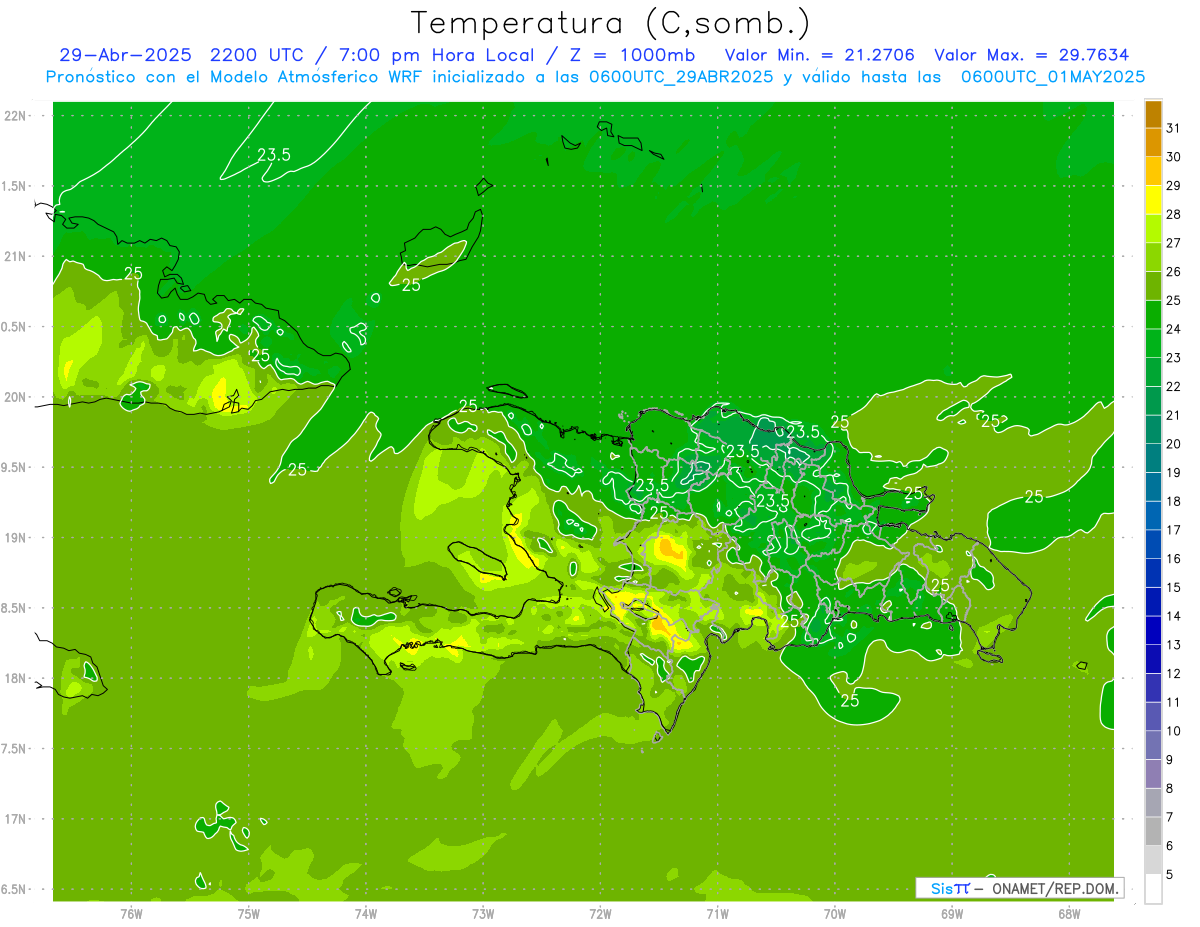The width and height of the screenshot is (1200, 927).
Task: Click the 70W longitude axis label
Action: [x=835, y=914]
